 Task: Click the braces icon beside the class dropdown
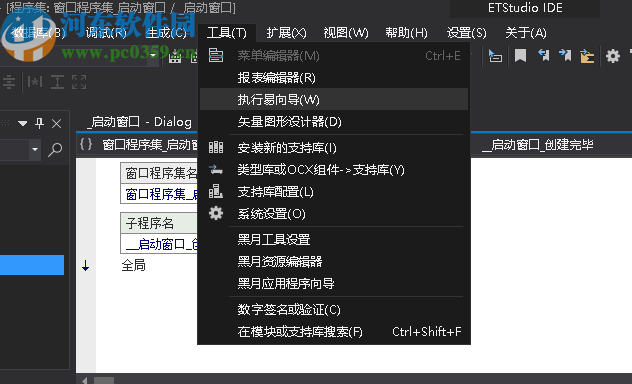click(x=86, y=144)
